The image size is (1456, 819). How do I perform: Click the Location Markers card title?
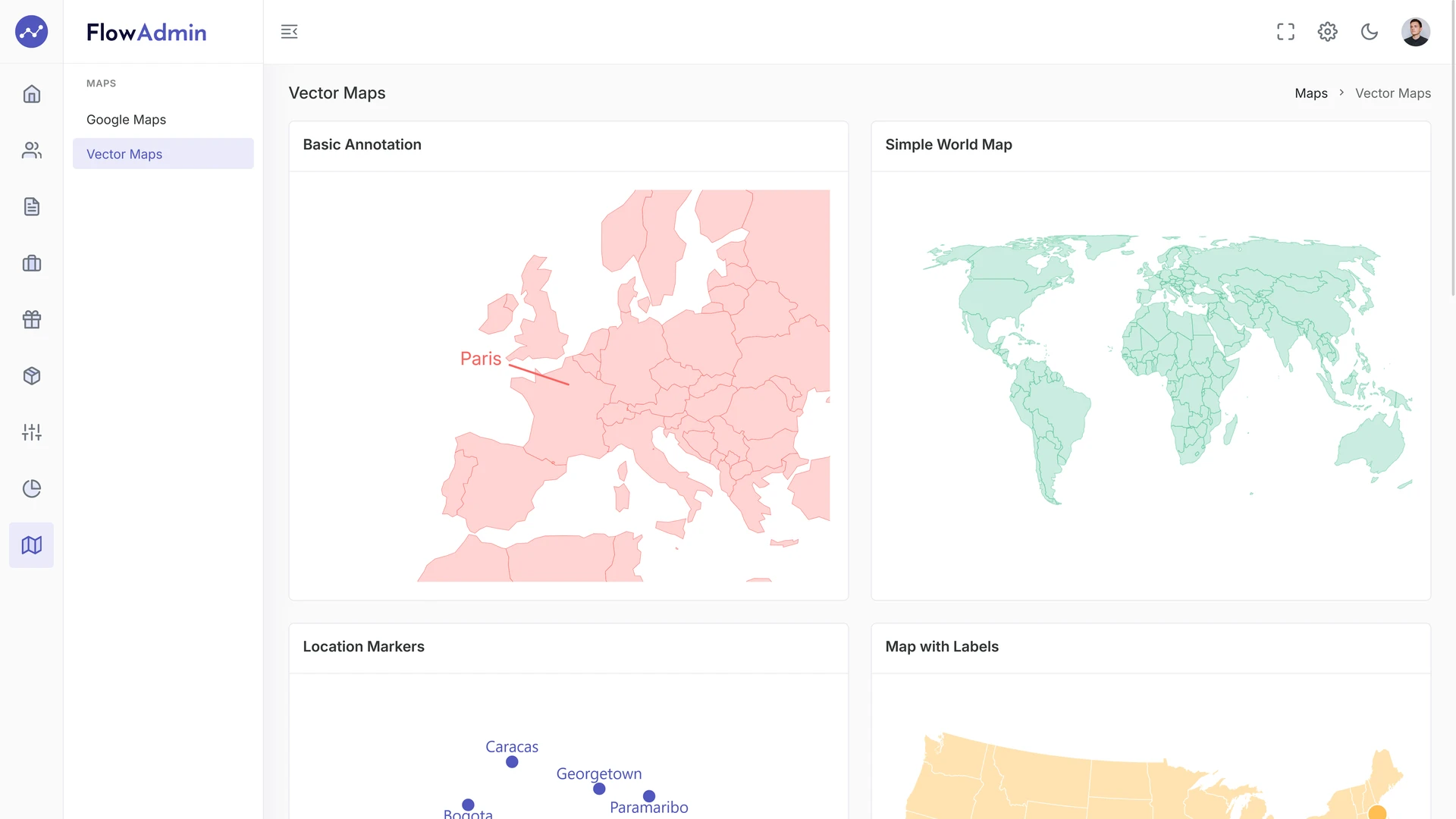pos(363,647)
